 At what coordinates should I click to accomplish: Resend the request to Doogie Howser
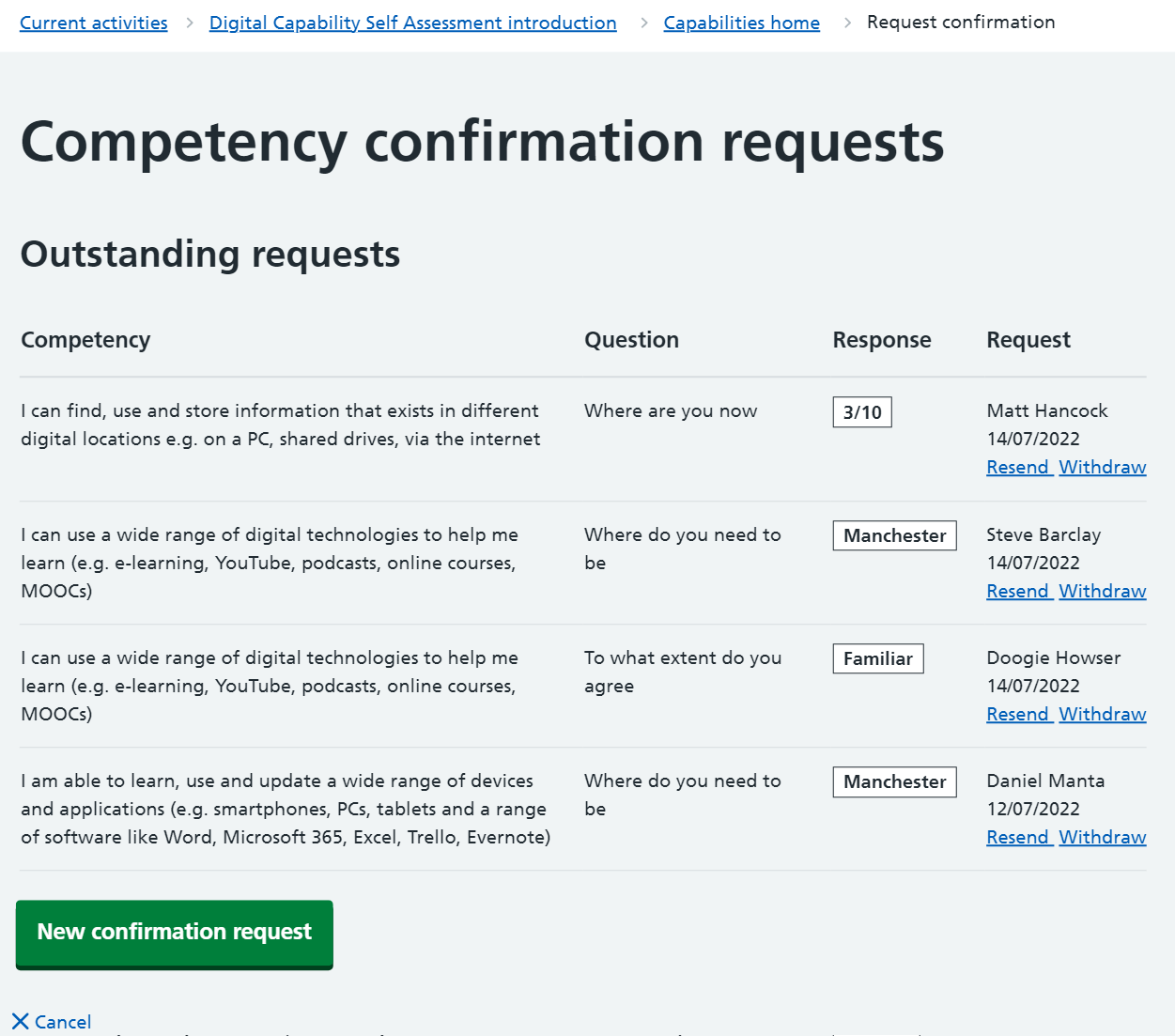[x=1017, y=714]
